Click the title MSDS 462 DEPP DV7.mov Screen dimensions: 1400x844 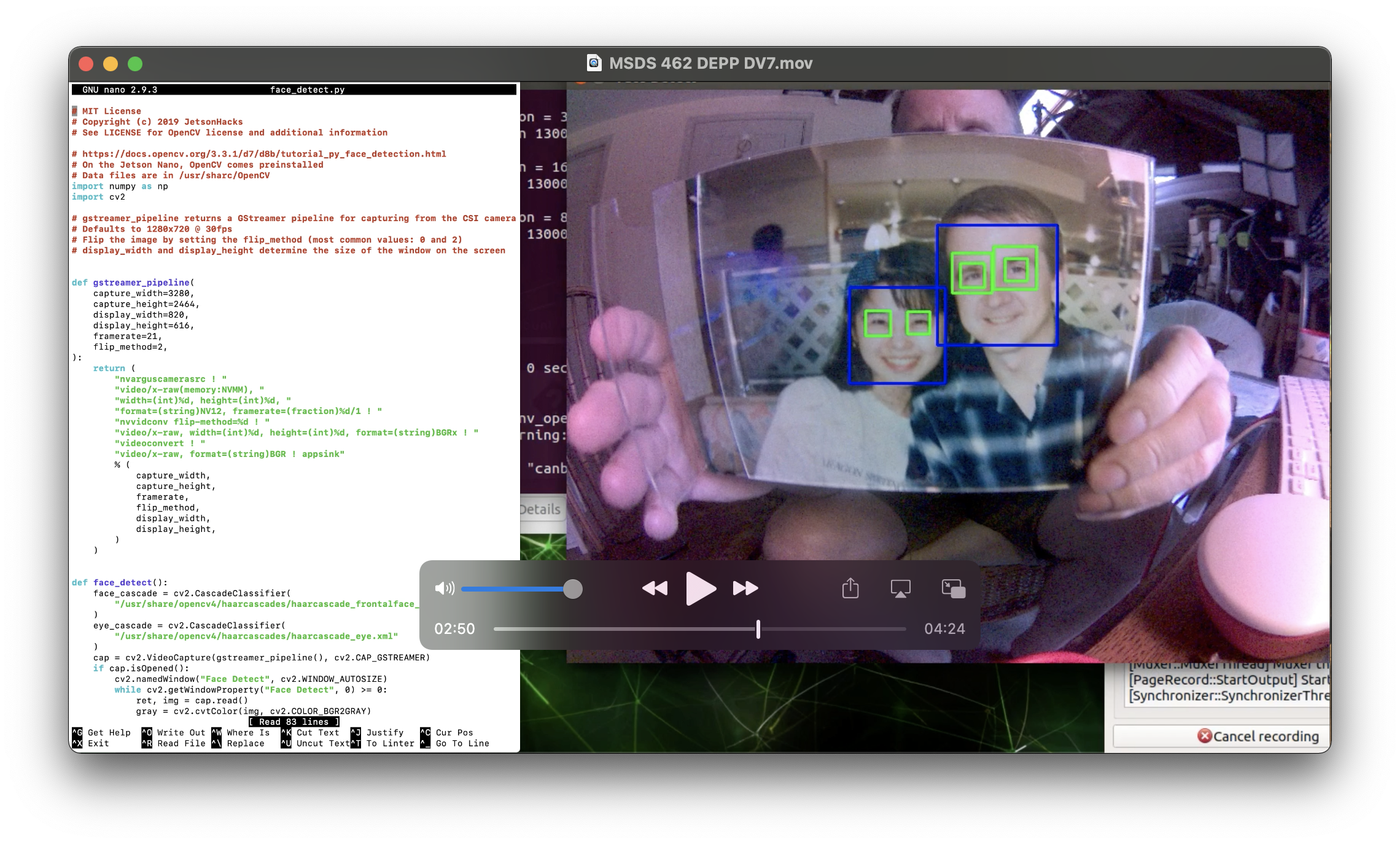(710, 63)
